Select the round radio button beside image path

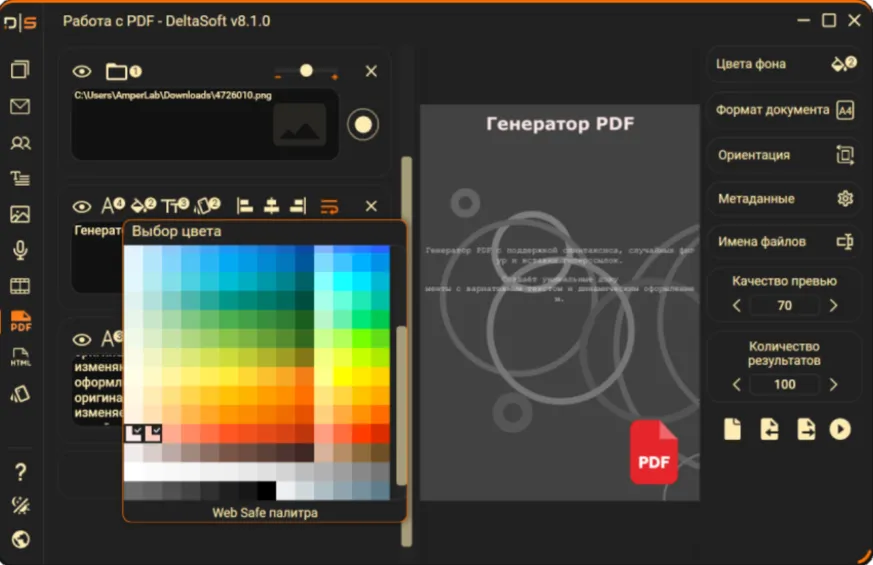(363, 124)
